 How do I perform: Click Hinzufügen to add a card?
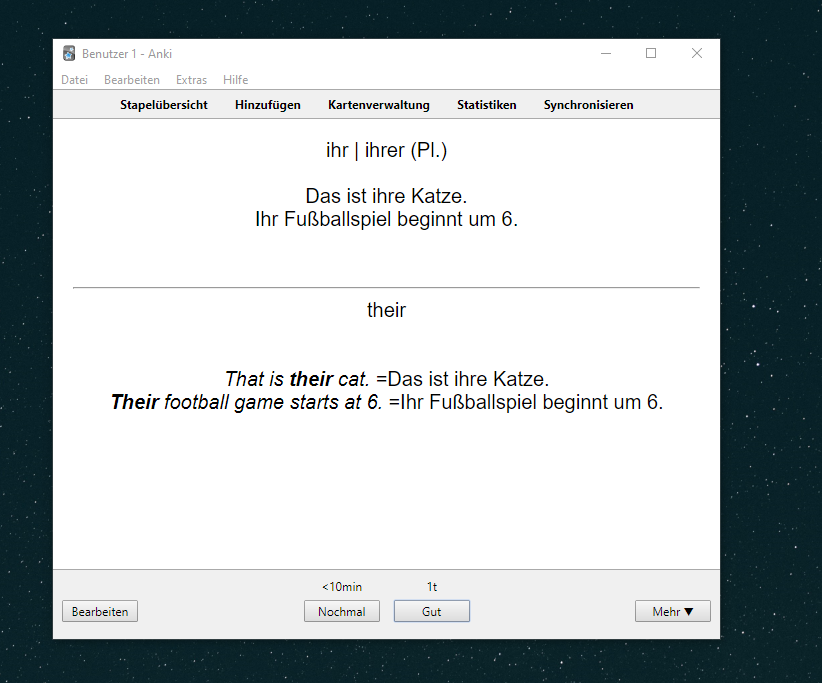(x=267, y=105)
